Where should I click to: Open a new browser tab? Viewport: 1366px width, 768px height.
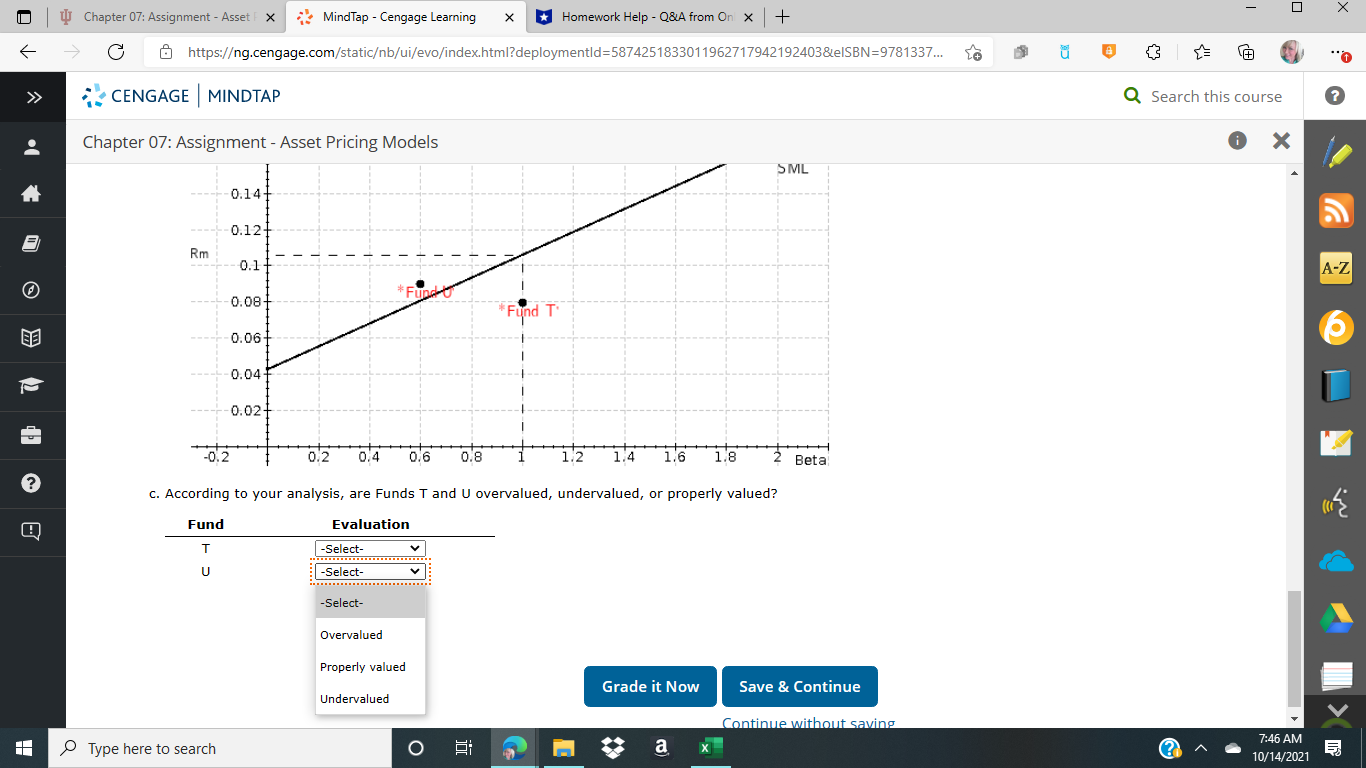783,17
